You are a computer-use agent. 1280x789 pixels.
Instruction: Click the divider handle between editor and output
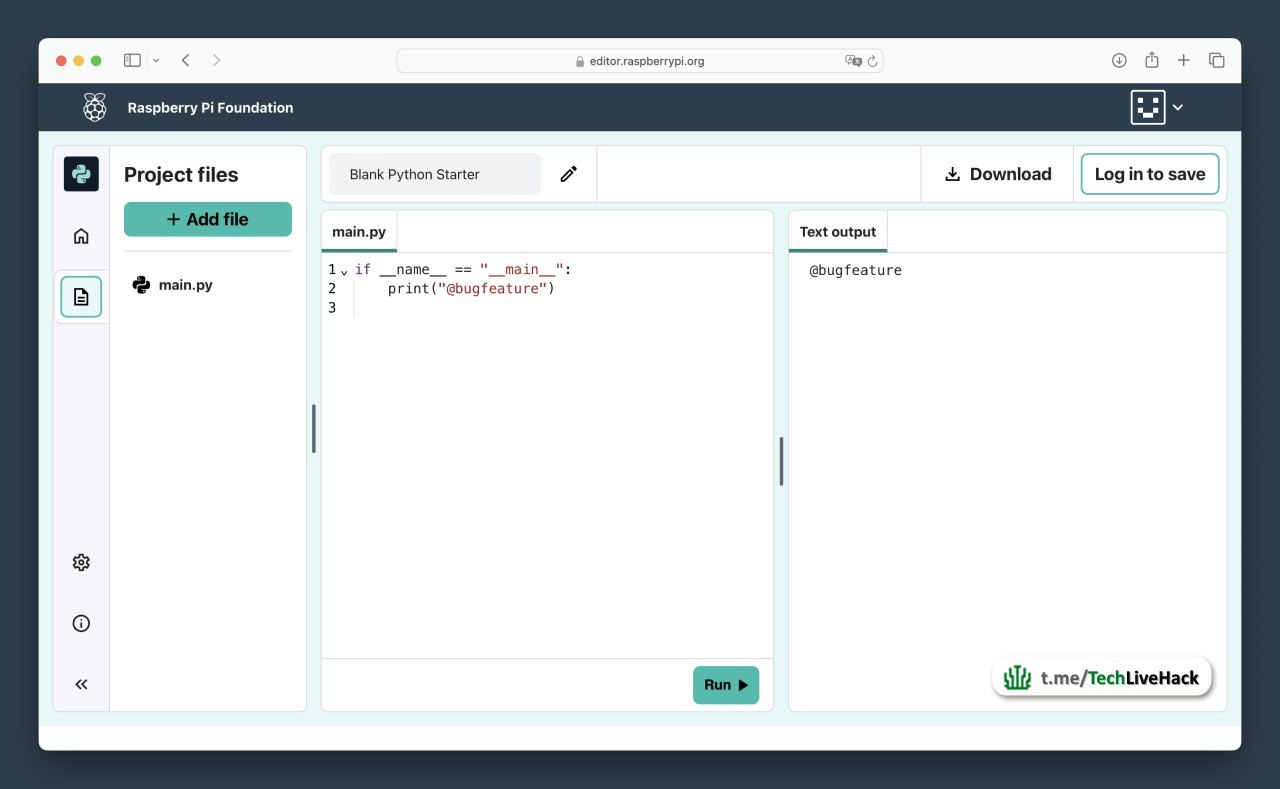tap(781, 461)
